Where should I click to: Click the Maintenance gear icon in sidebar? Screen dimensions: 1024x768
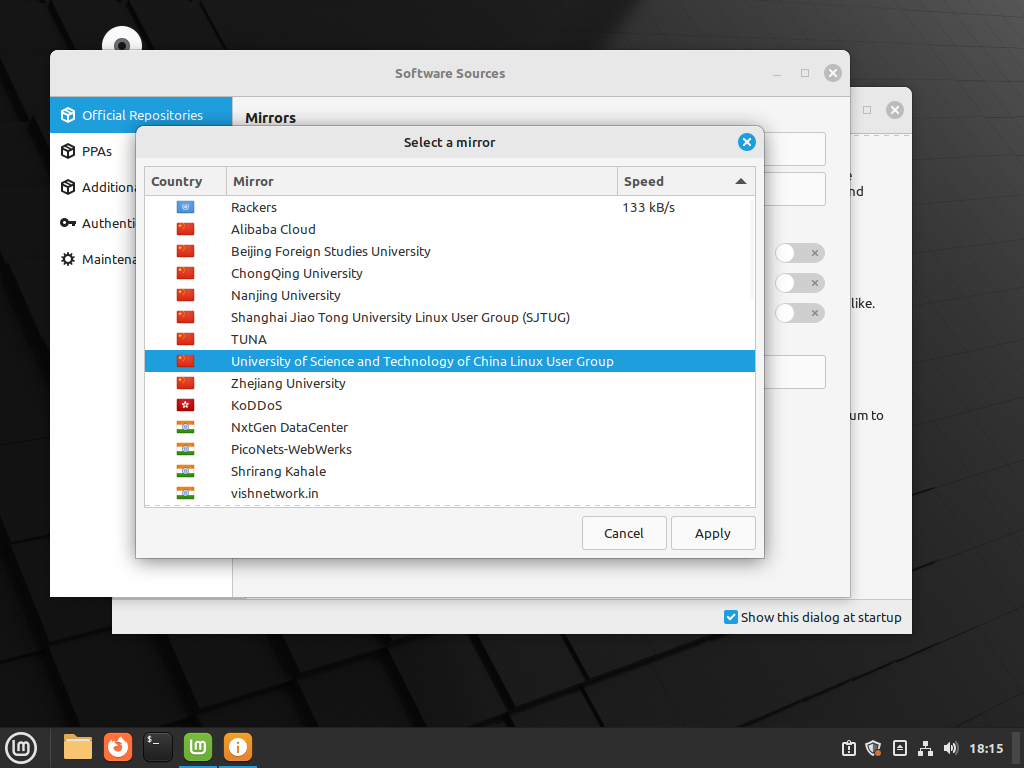[x=68, y=259]
